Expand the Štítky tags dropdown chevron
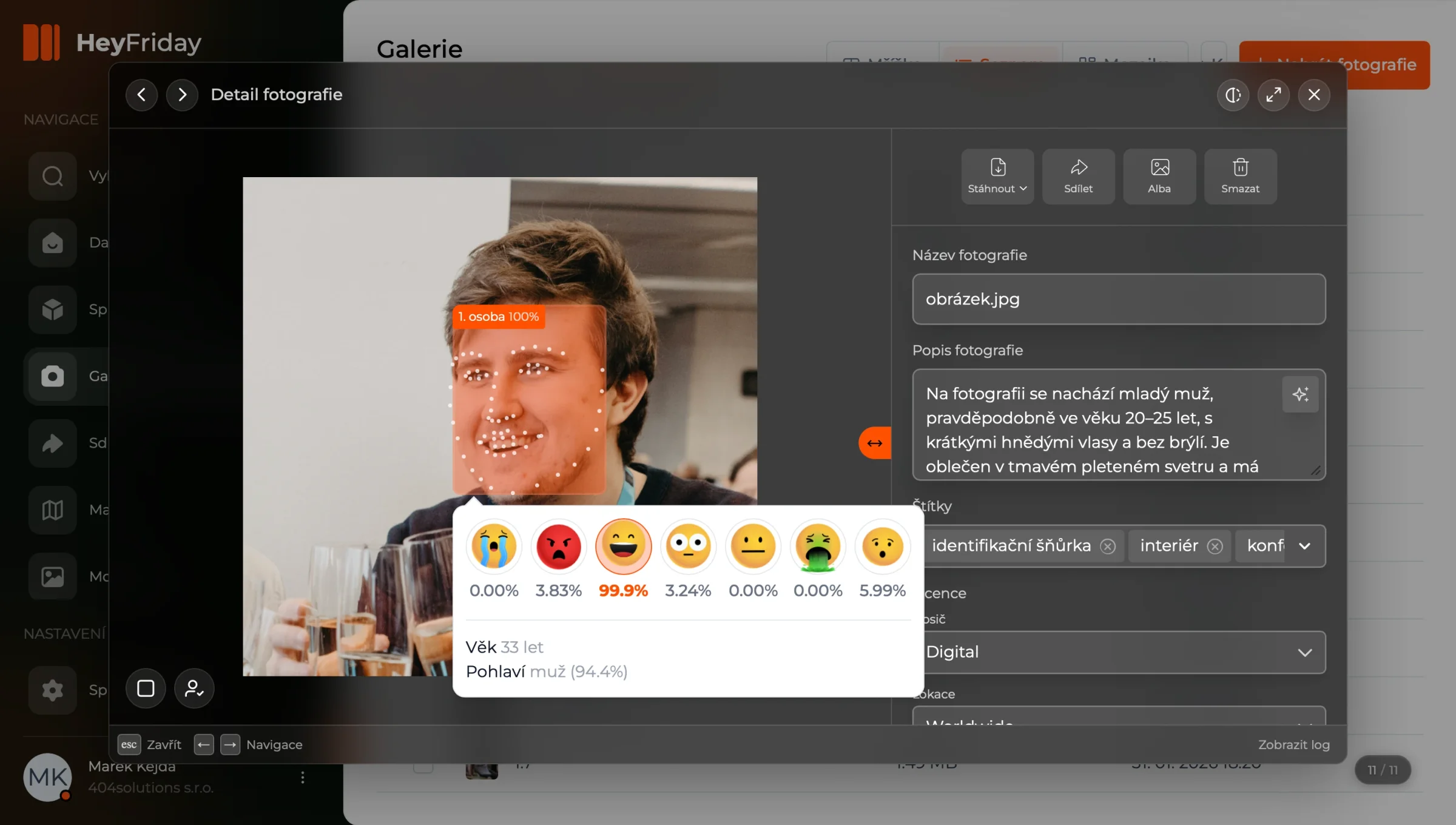Screen dimensions: 1456x825 1304,546
